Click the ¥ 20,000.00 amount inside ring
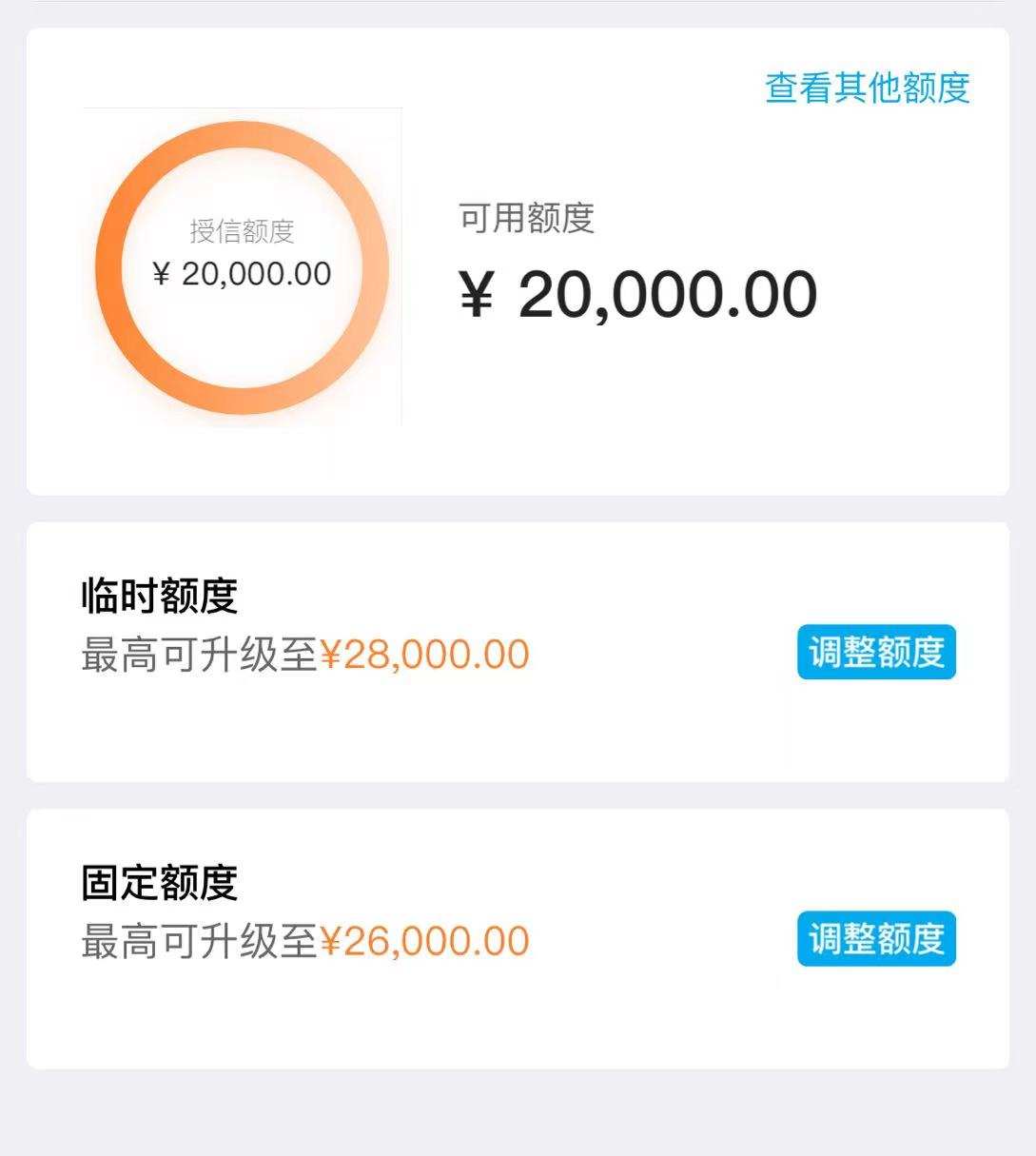Image resolution: width=1036 pixels, height=1156 pixels. (242, 274)
